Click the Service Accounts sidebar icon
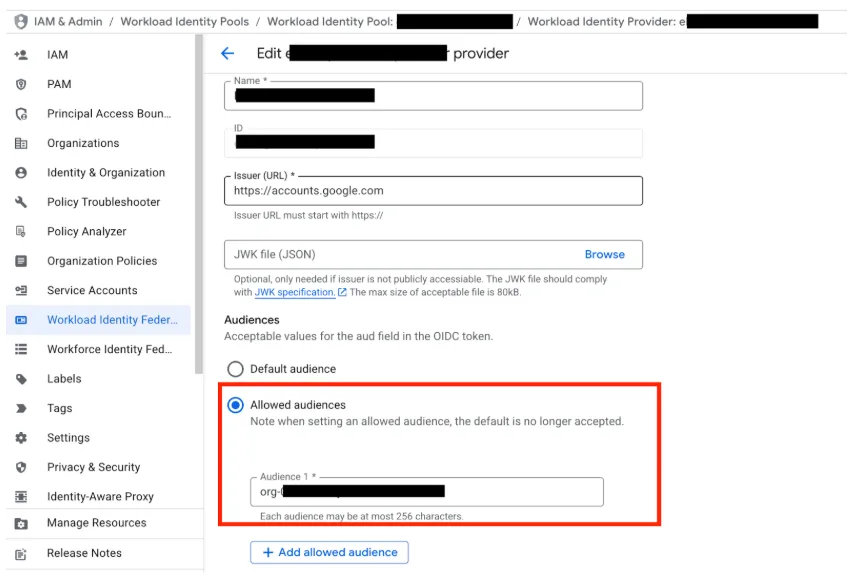The image size is (855, 575). pos(21,290)
